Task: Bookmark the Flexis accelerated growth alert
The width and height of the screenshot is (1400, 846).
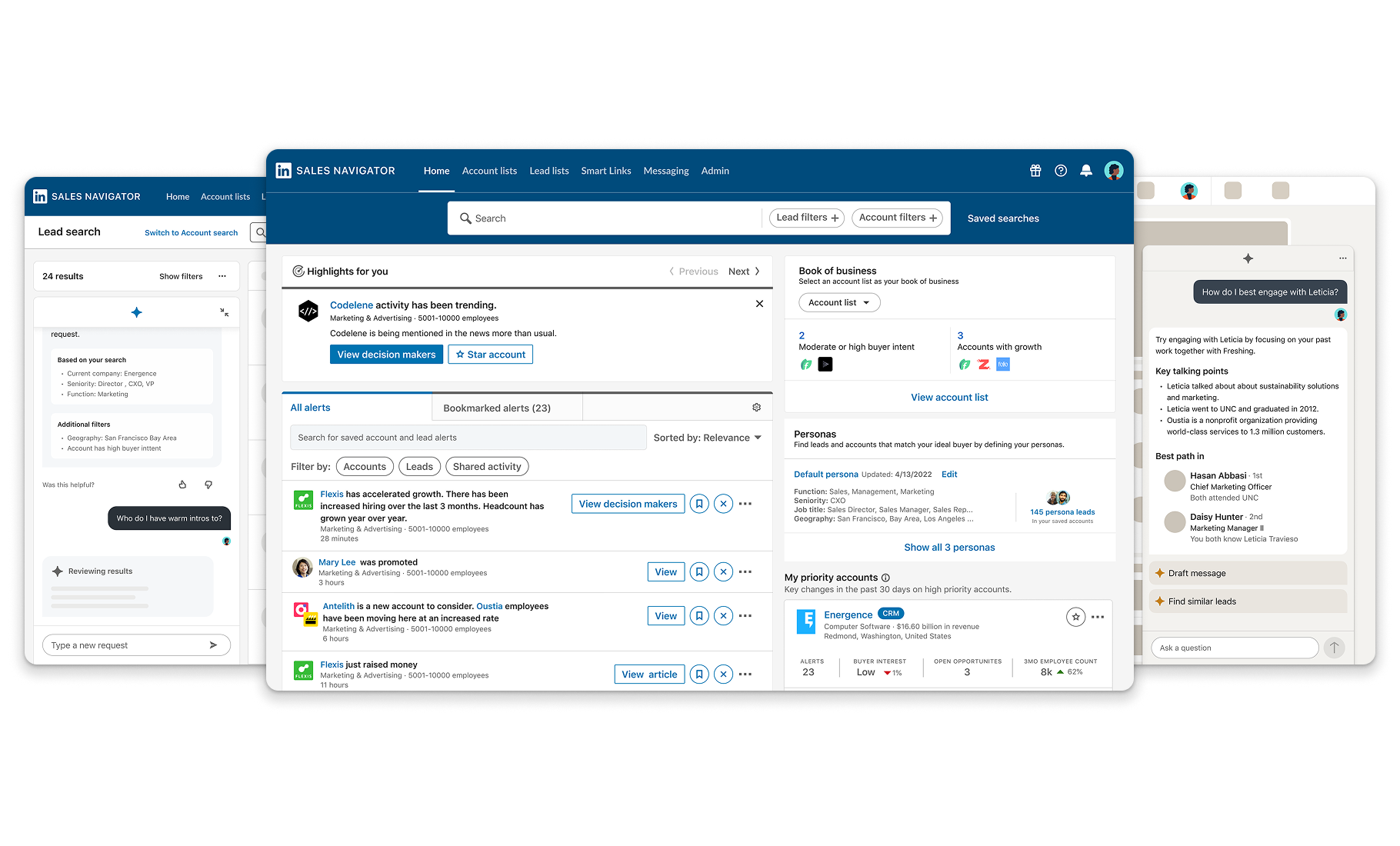Action: pos(699,504)
